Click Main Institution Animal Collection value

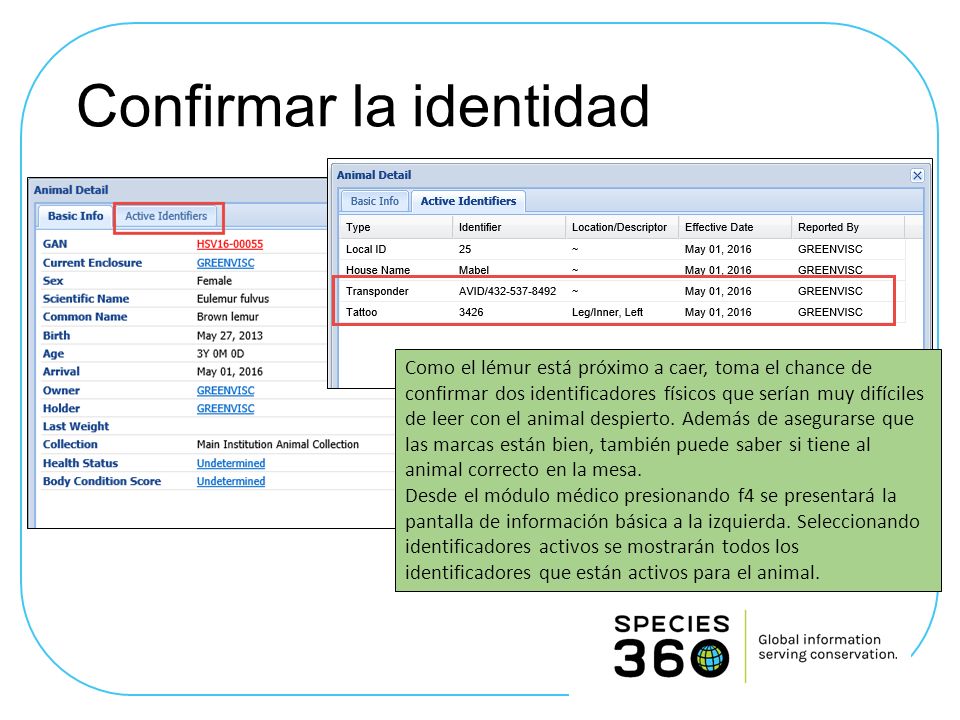pos(277,444)
